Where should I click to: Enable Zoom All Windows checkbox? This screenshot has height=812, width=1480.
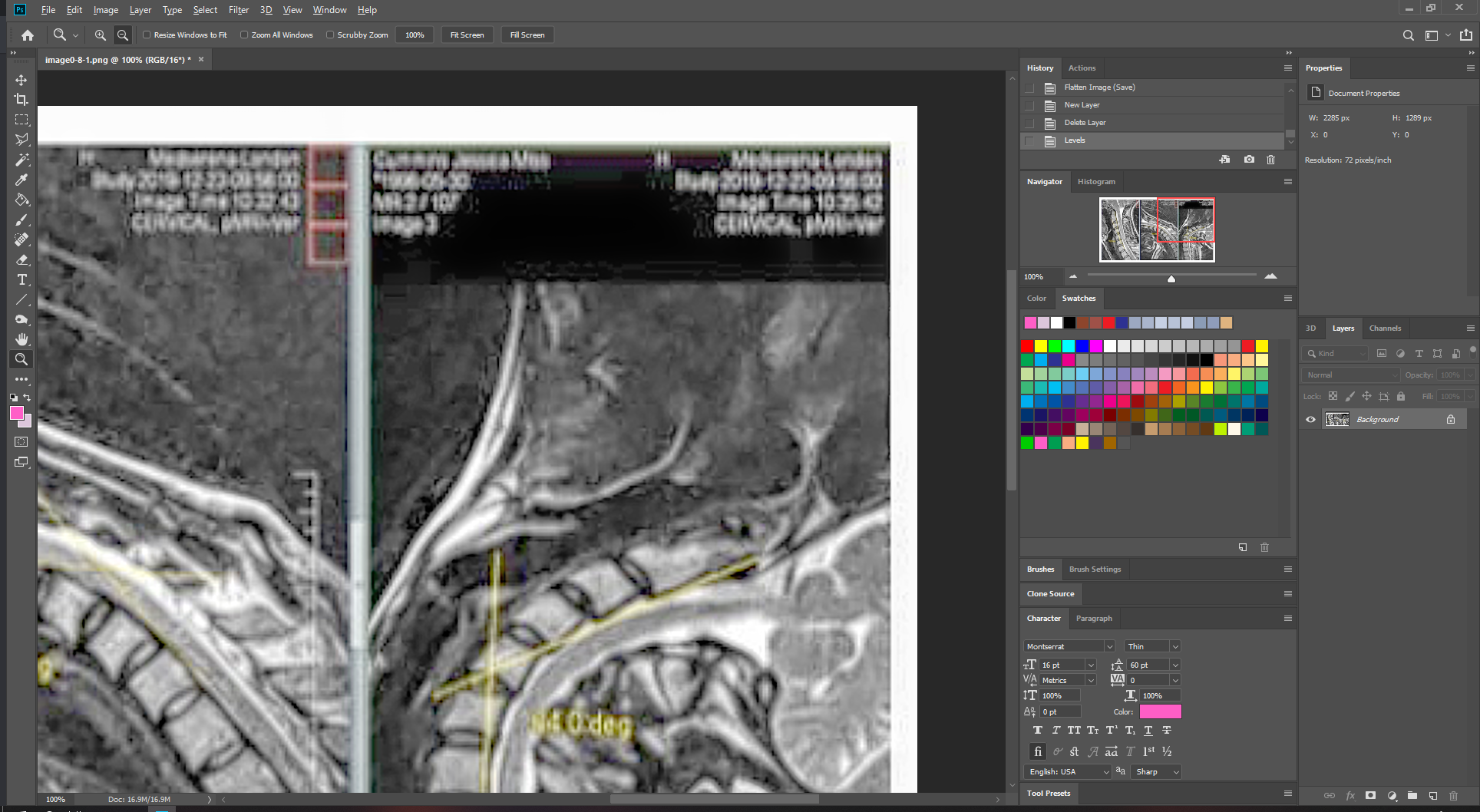[x=244, y=35]
